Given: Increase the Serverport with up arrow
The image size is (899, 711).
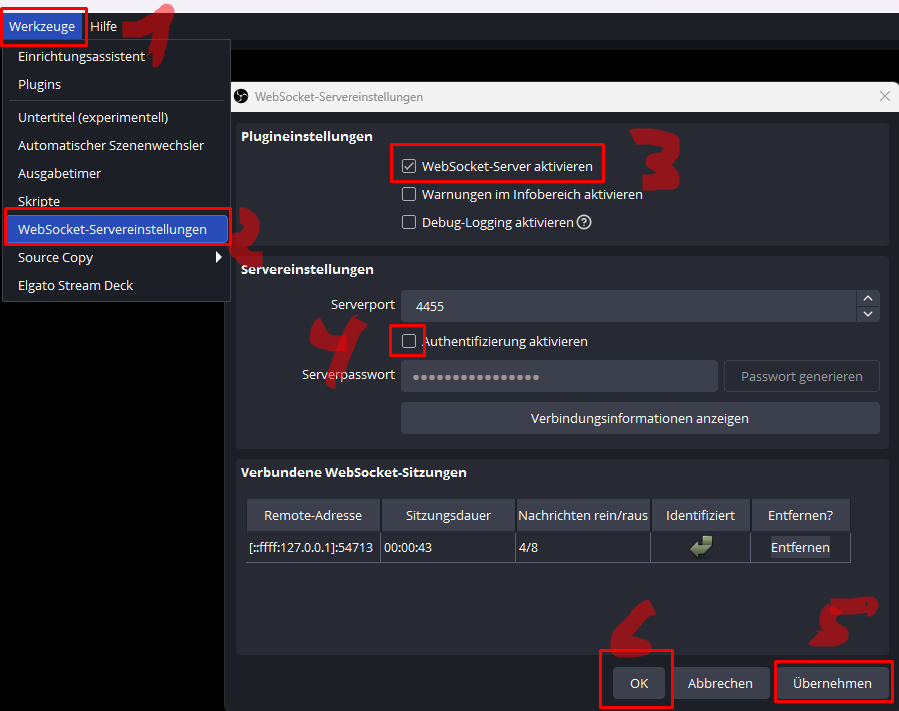Looking at the screenshot, I should coord(868,298).
